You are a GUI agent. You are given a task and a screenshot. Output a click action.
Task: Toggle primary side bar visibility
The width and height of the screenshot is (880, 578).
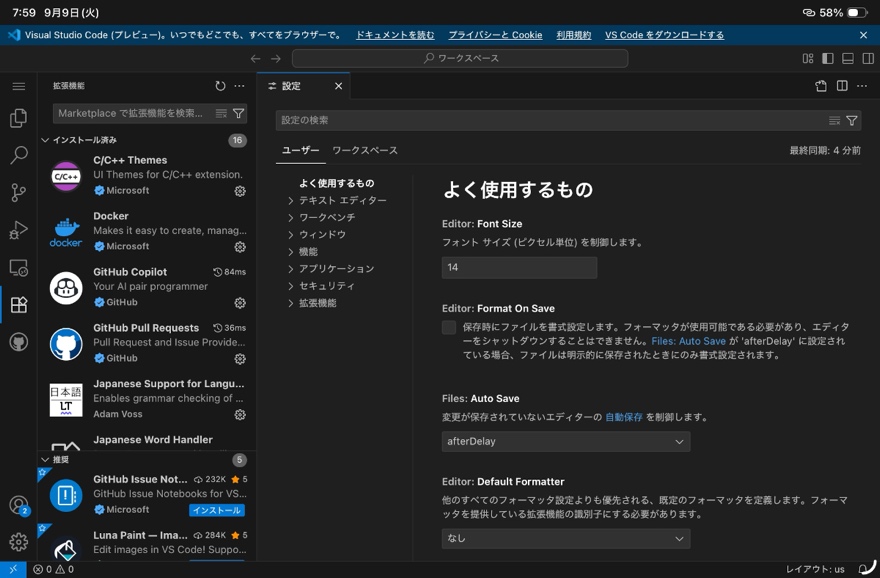(828, 58)
